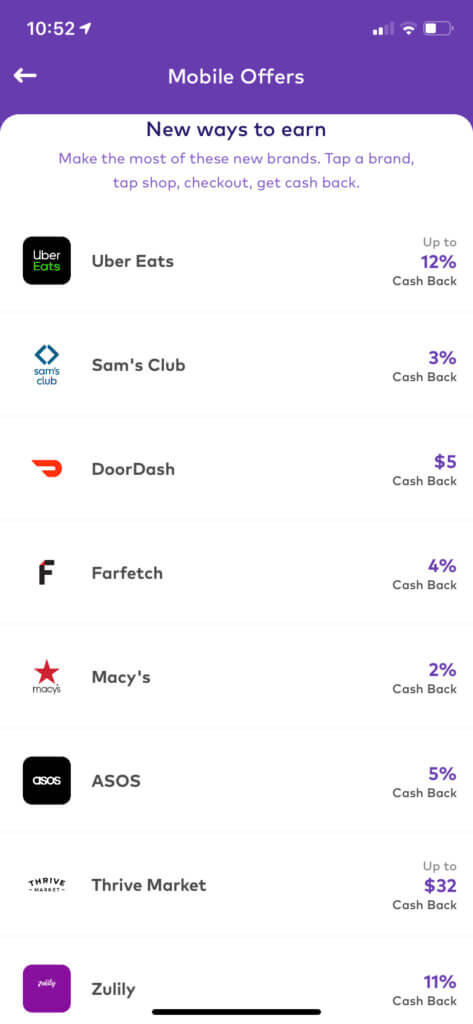Open the Macy's red star logo
Viewport: 473px width, 1024px height.
(46, 677)
